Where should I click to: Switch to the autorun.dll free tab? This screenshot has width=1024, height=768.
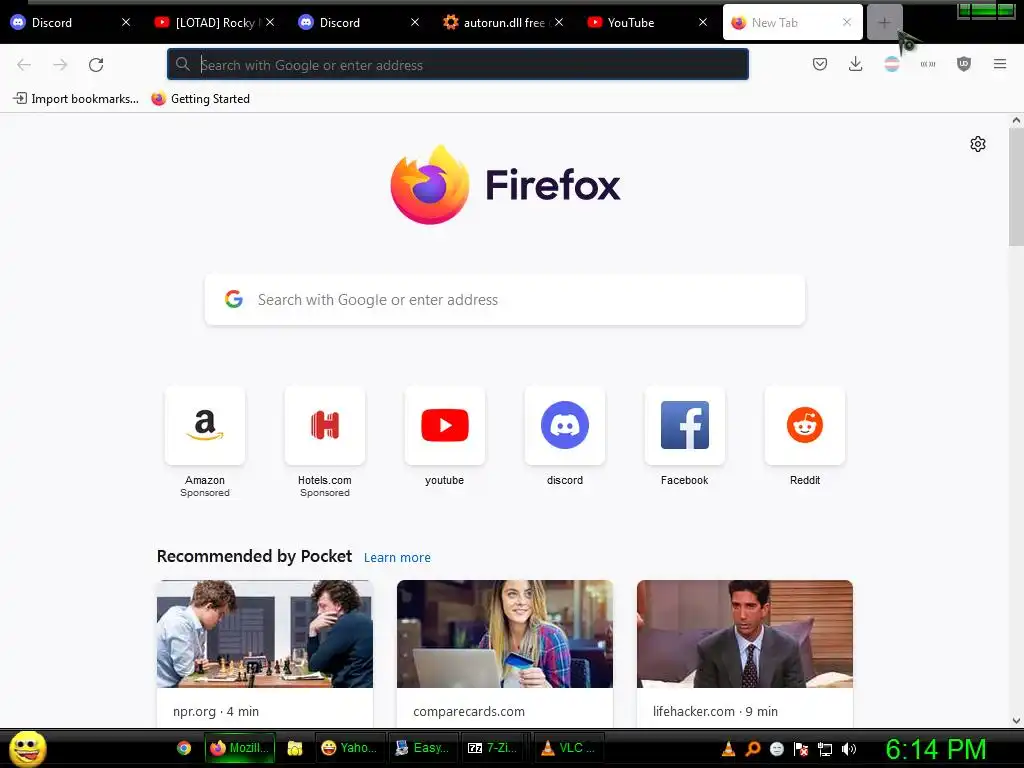[x=503, y=23]
